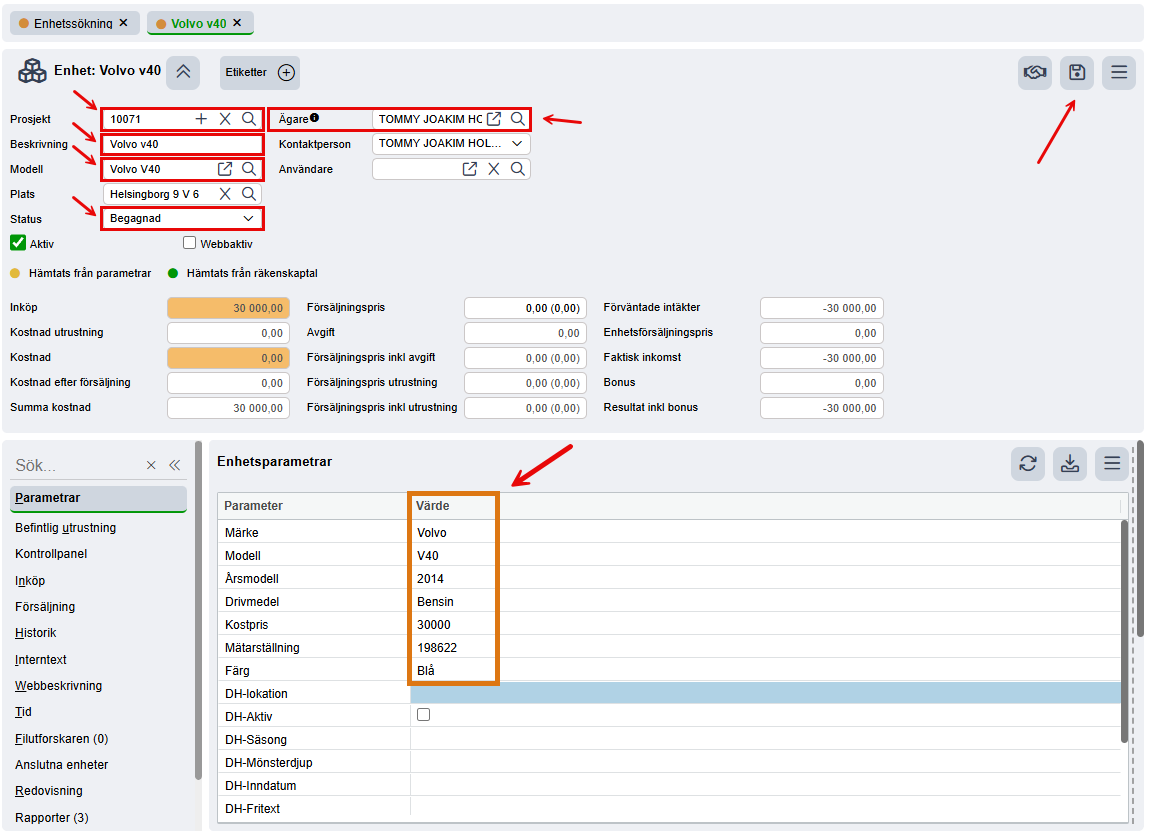Screen dimensions: 1149x835
Task: Open the Status dropdown showing Begagnad
Action: (x=182, y=218)
